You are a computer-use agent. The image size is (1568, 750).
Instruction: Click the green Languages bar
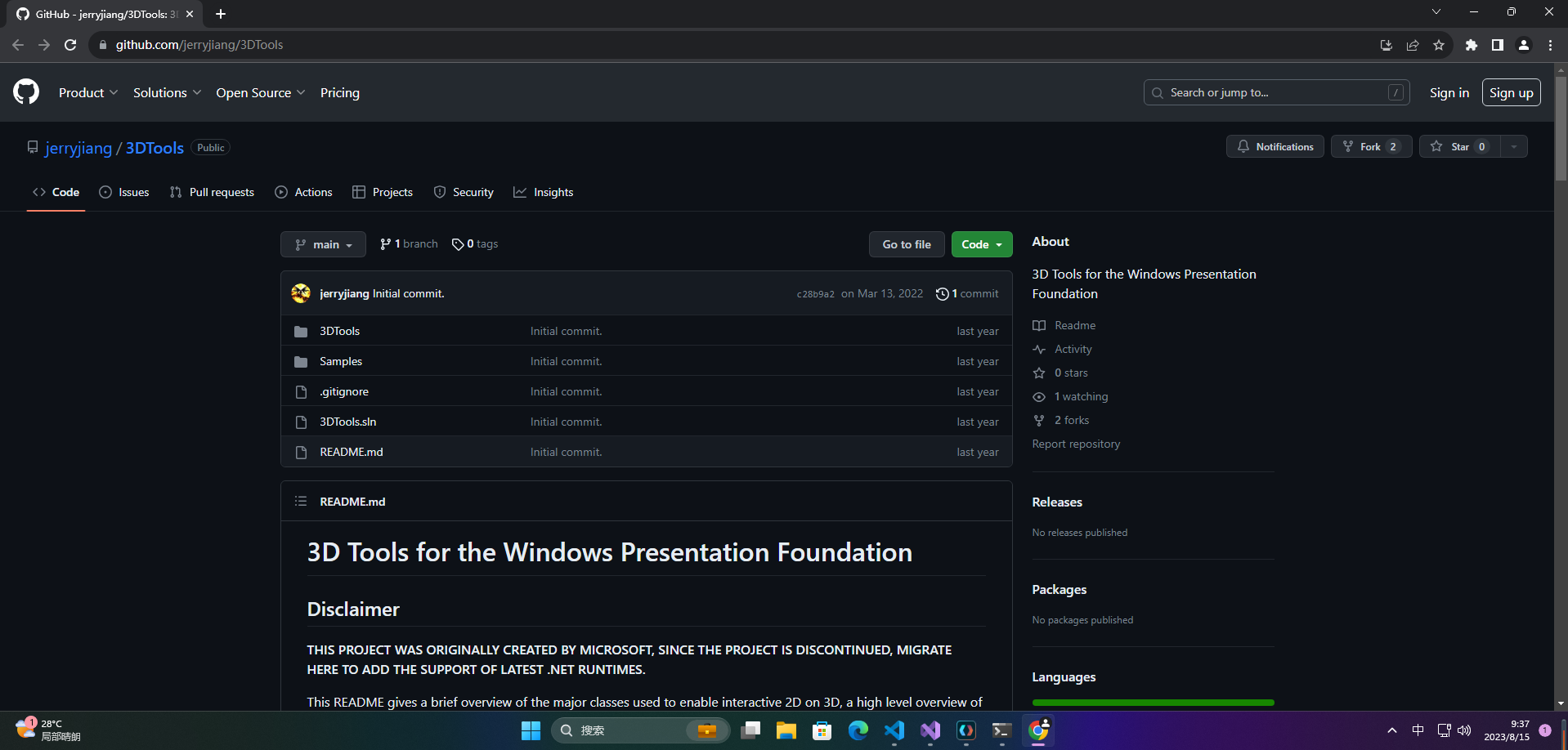(x=1153, y=703)
